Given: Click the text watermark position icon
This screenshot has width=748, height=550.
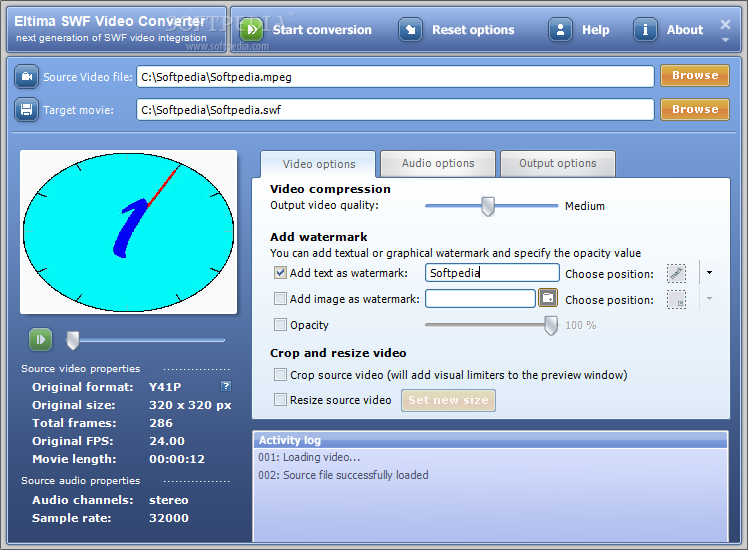Looking at the screenshot, I should coord(676,273).
